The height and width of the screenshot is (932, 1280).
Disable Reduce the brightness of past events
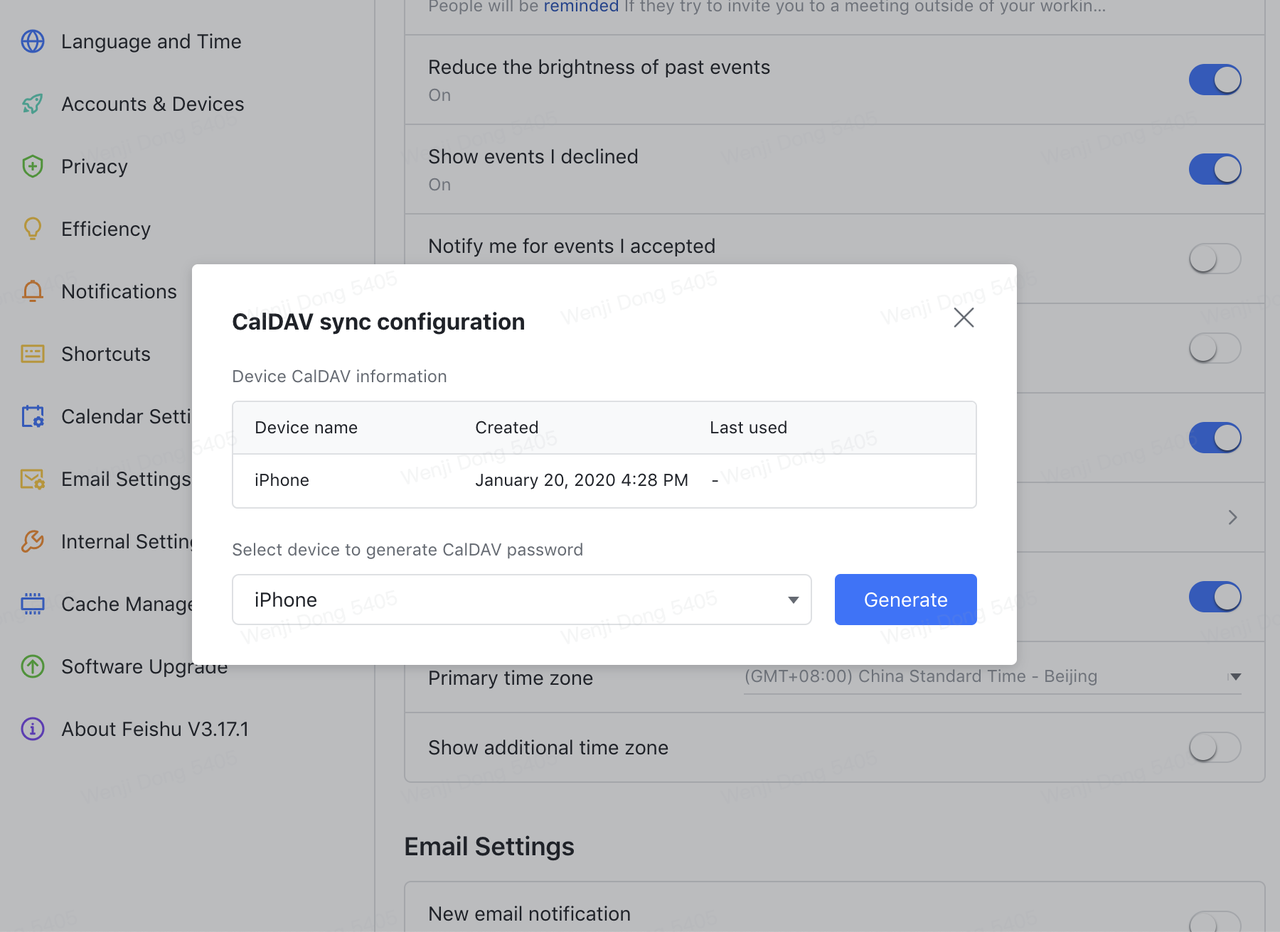pos(1214,80)
